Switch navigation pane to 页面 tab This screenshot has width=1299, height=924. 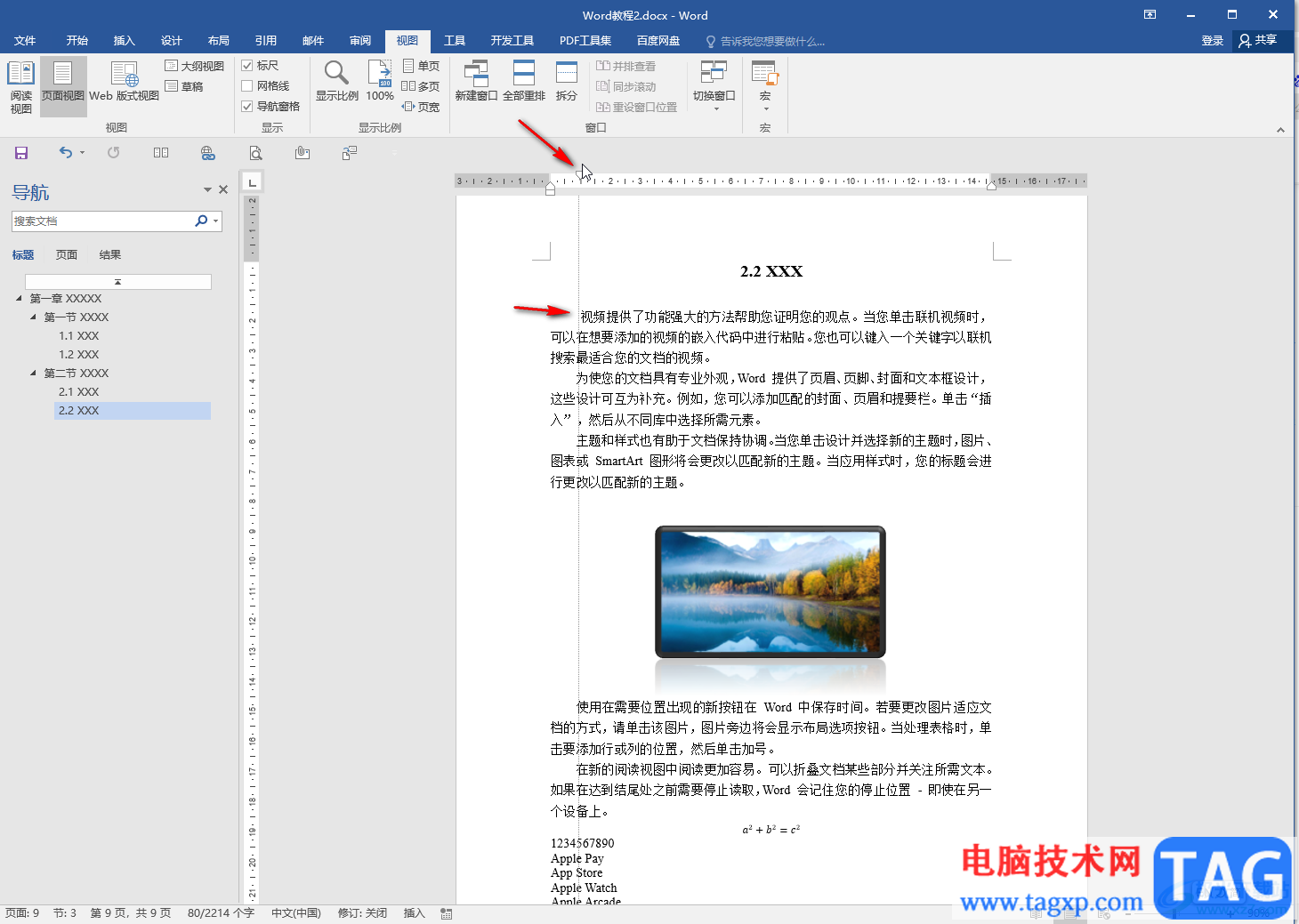(x=67, y=255)
